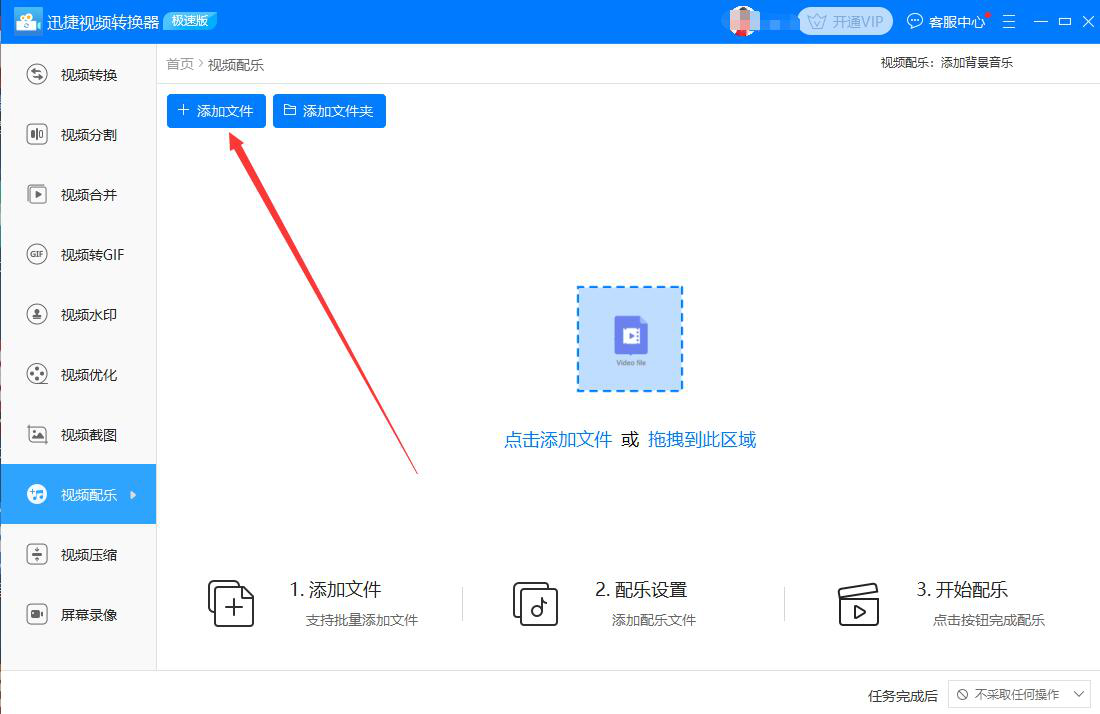Screen dimensions: 1100x714
Task: Click the 视频优化 optimize icon
Action: (x=36, y=374)
